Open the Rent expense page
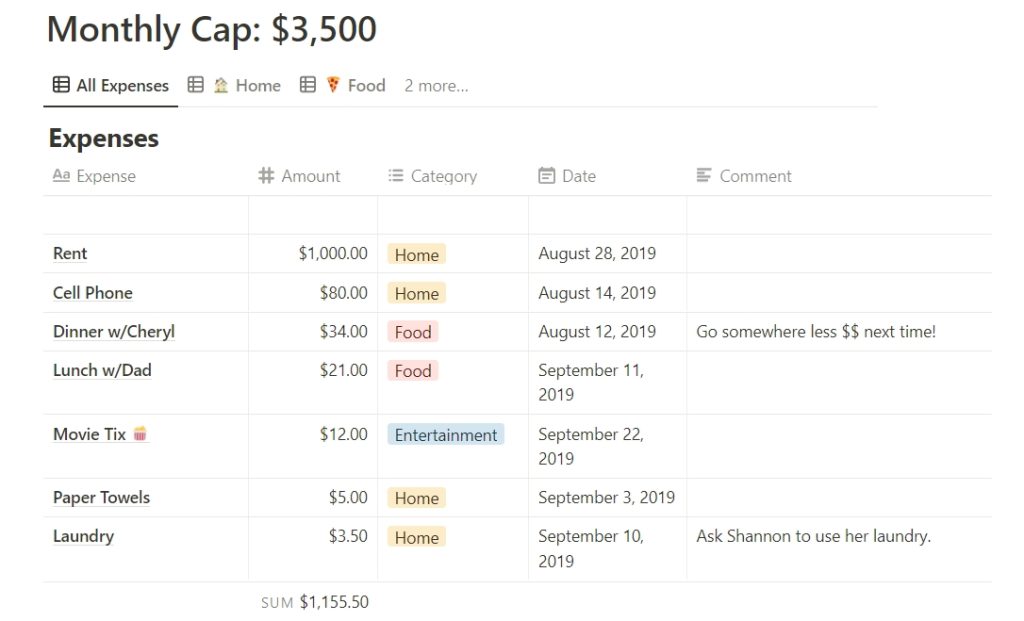Screen dimensions: 1024x621 click(x=70, y=253)
